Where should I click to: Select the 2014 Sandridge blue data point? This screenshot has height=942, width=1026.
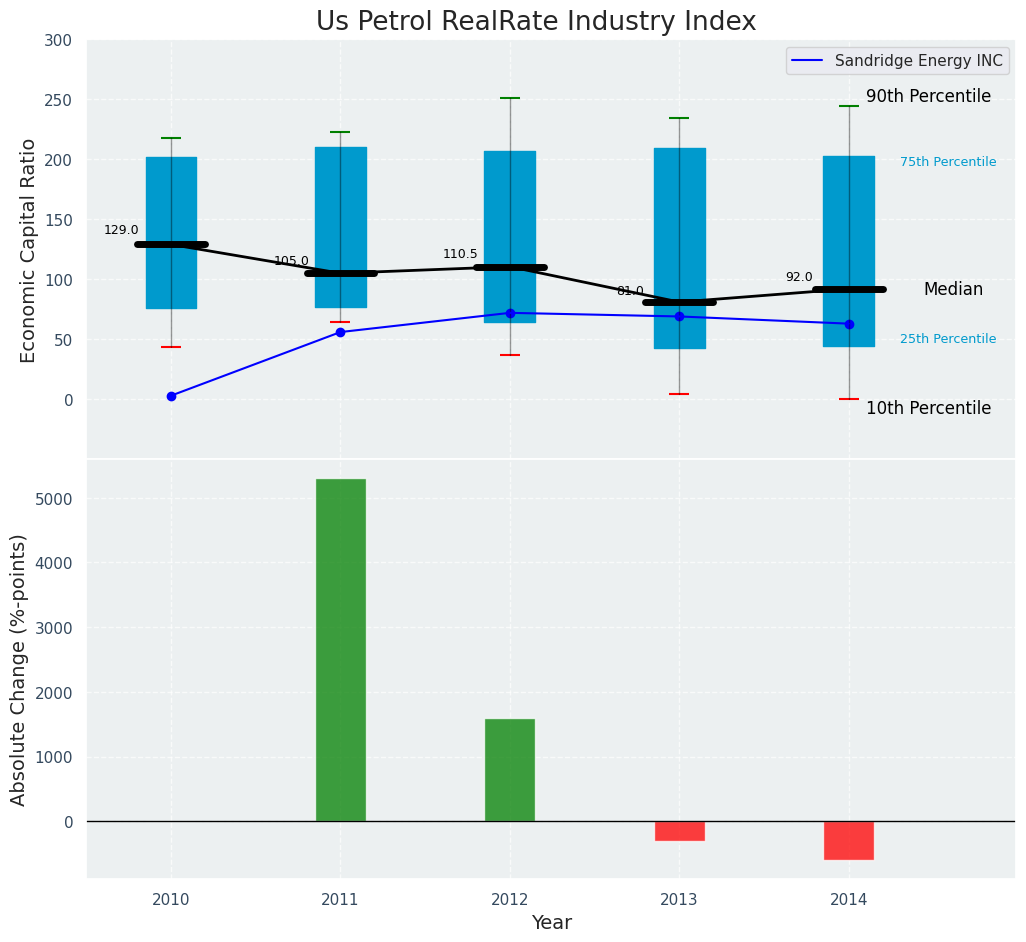pyautogui.click(x=849, y=324)
